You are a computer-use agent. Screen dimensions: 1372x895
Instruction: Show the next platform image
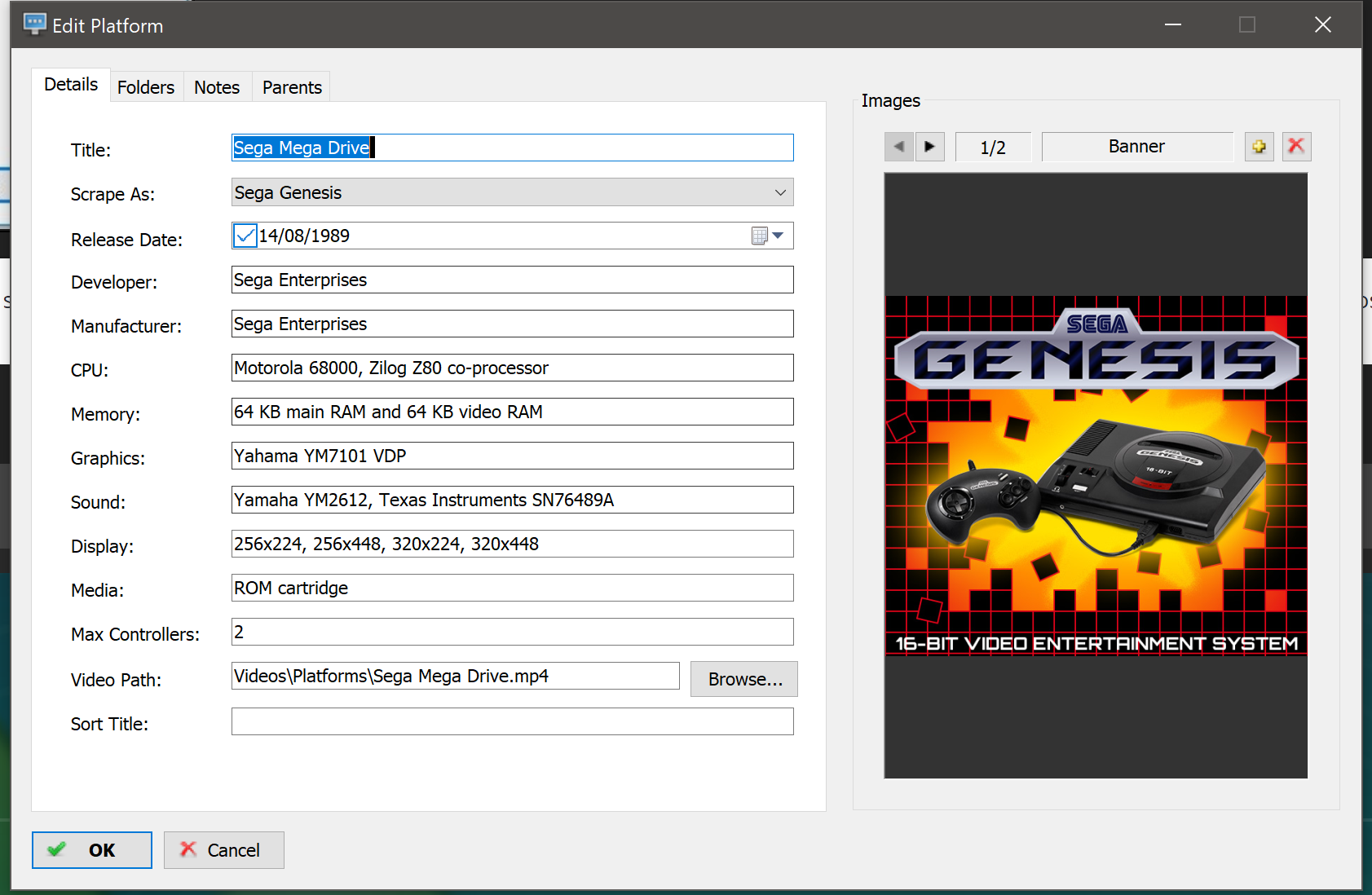pyautogui.click(x=929, y=147)
